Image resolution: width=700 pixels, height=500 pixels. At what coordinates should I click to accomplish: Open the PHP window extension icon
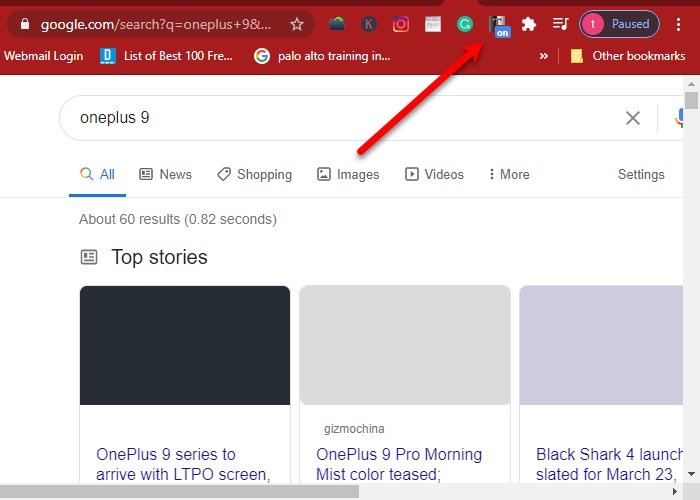[433, 24]
